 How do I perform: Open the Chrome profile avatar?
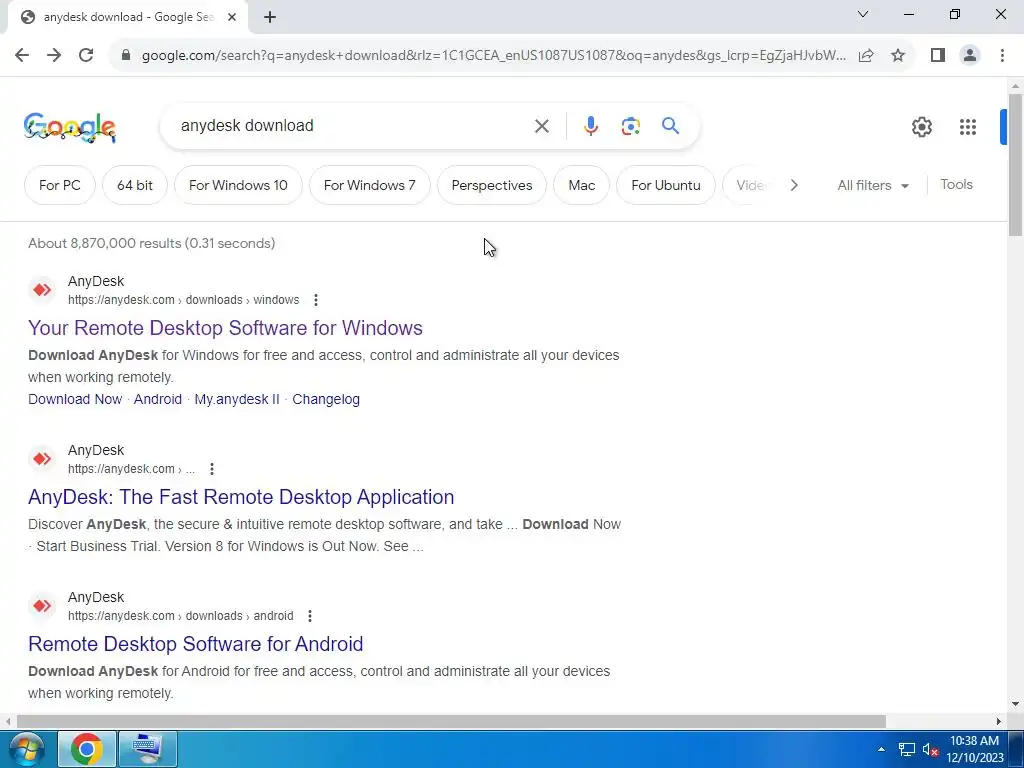click(970, 56)
